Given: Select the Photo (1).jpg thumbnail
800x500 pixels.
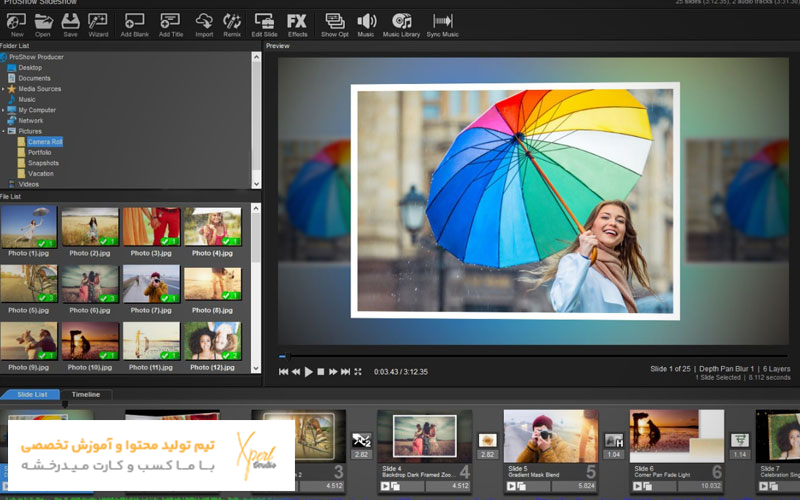Looking at the screenshot, I should point(29,228).
